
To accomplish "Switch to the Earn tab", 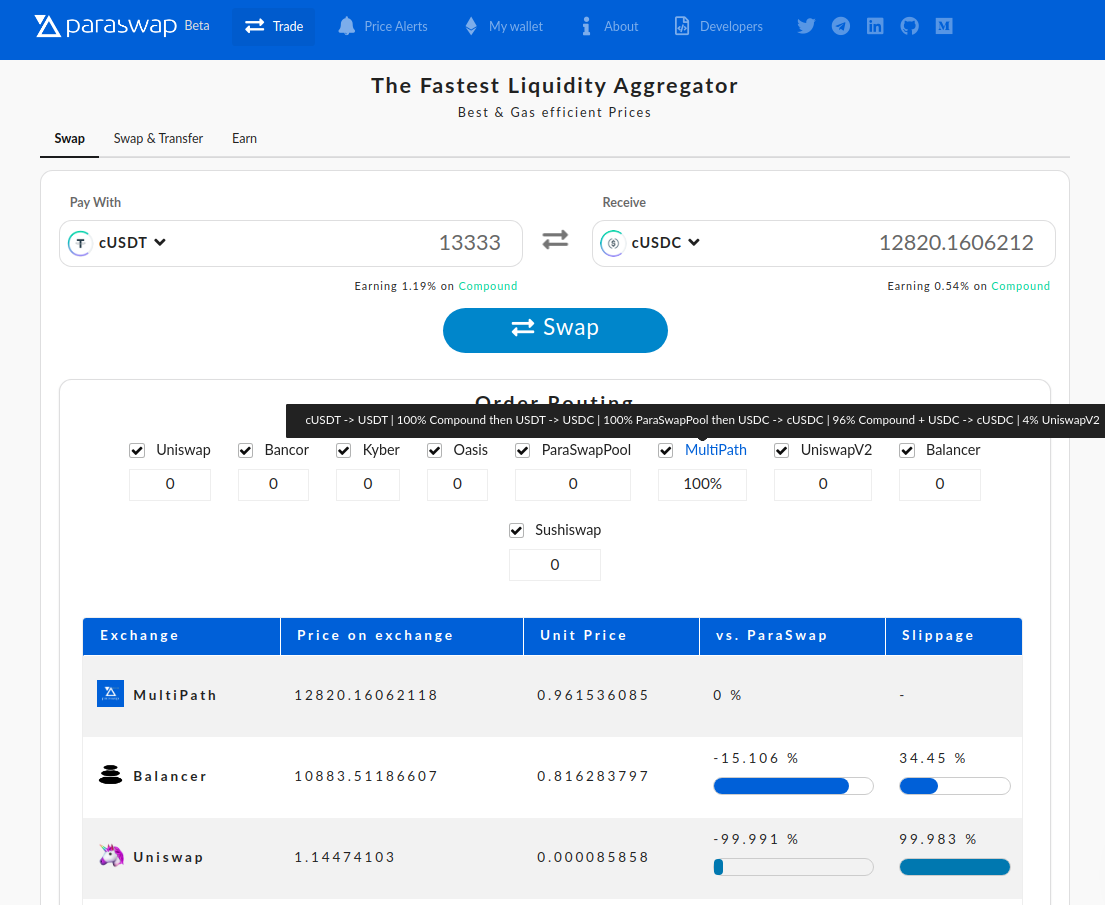I will point(244,139).
